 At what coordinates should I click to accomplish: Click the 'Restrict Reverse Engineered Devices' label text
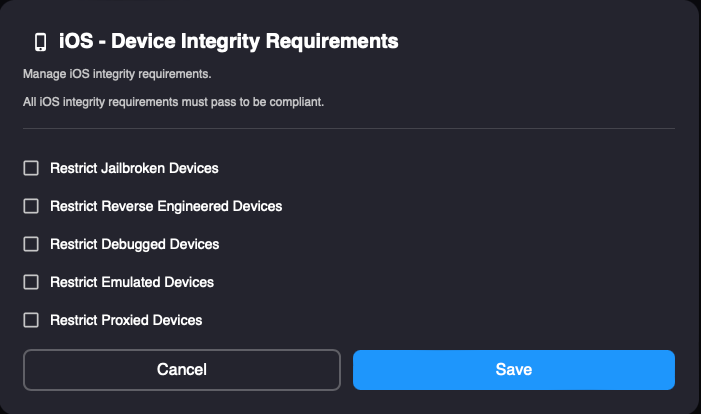point(166,206)
